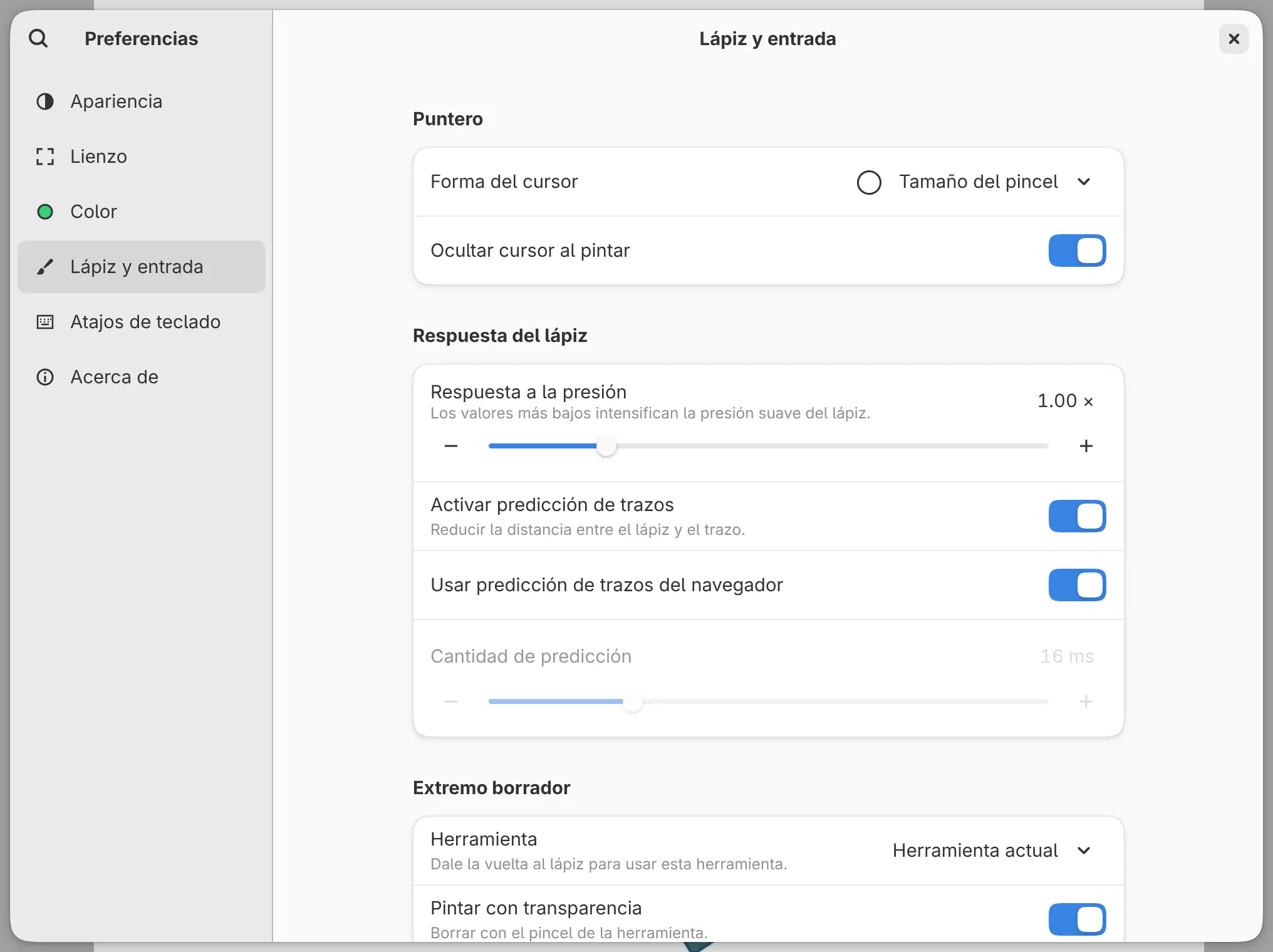
Task: Go to Atajos de teclado section
Action: [x=142, y=322]
